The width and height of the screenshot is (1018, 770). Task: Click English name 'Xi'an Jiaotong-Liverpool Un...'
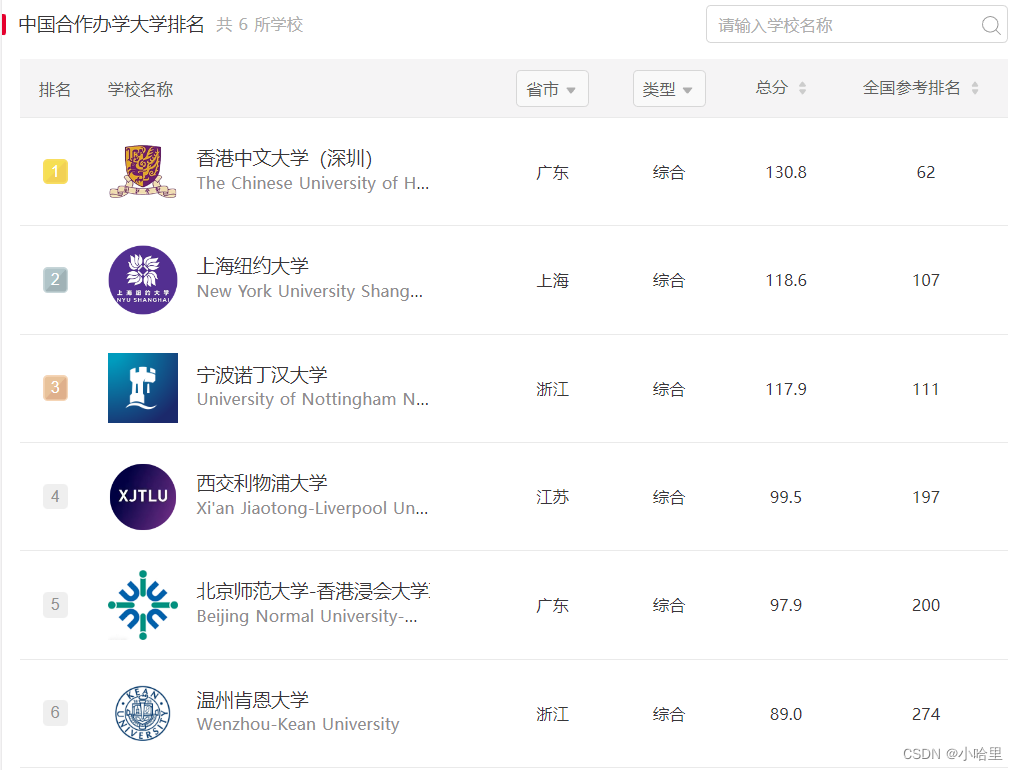tap(312, 508)
